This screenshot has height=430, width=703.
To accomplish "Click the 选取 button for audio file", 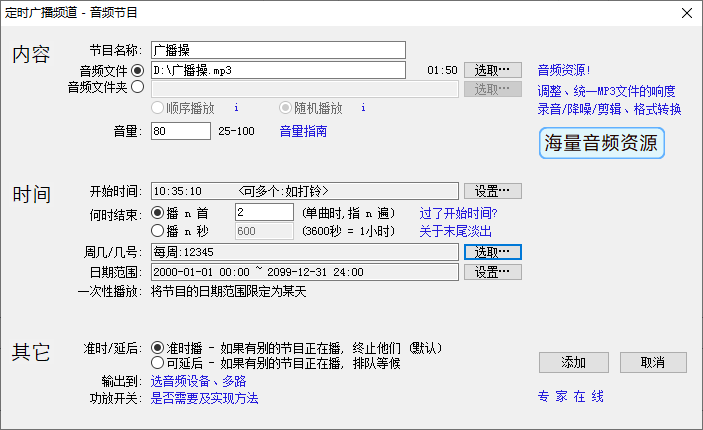I will point(492,70).
